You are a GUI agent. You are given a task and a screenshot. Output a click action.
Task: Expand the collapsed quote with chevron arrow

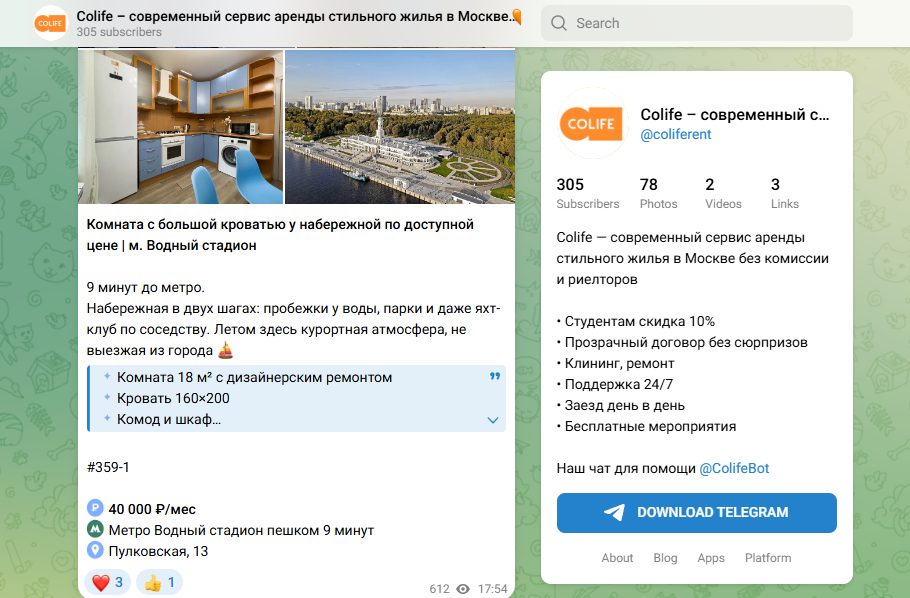(493, 420)
